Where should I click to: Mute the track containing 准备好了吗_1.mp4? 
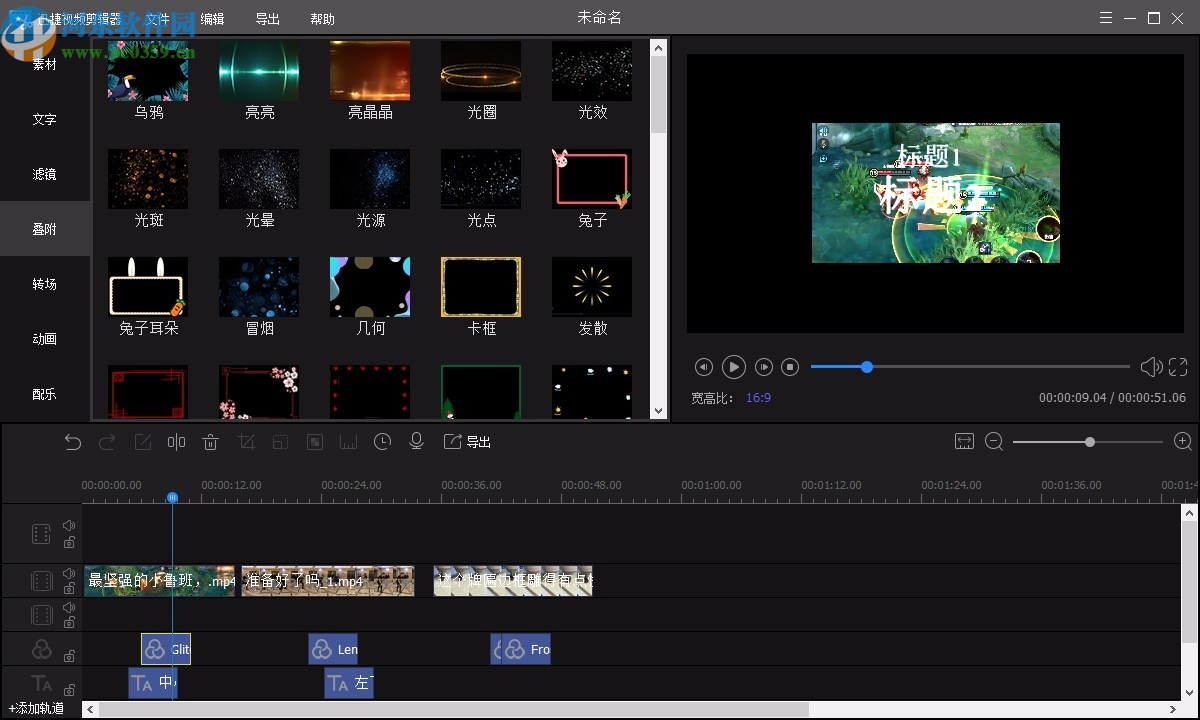point(69,574)
